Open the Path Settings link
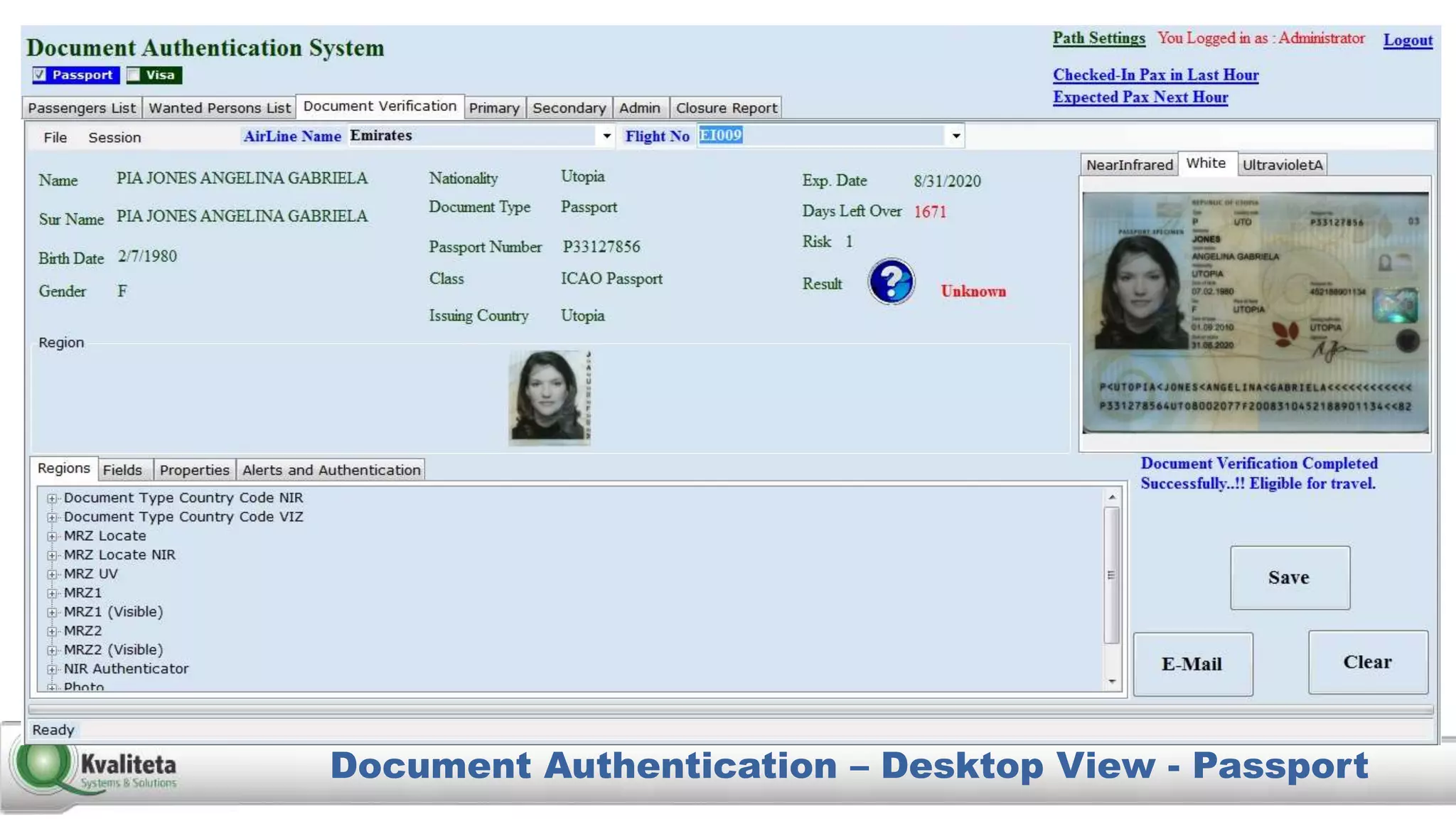1456x819 pixels. (1098, 38)
